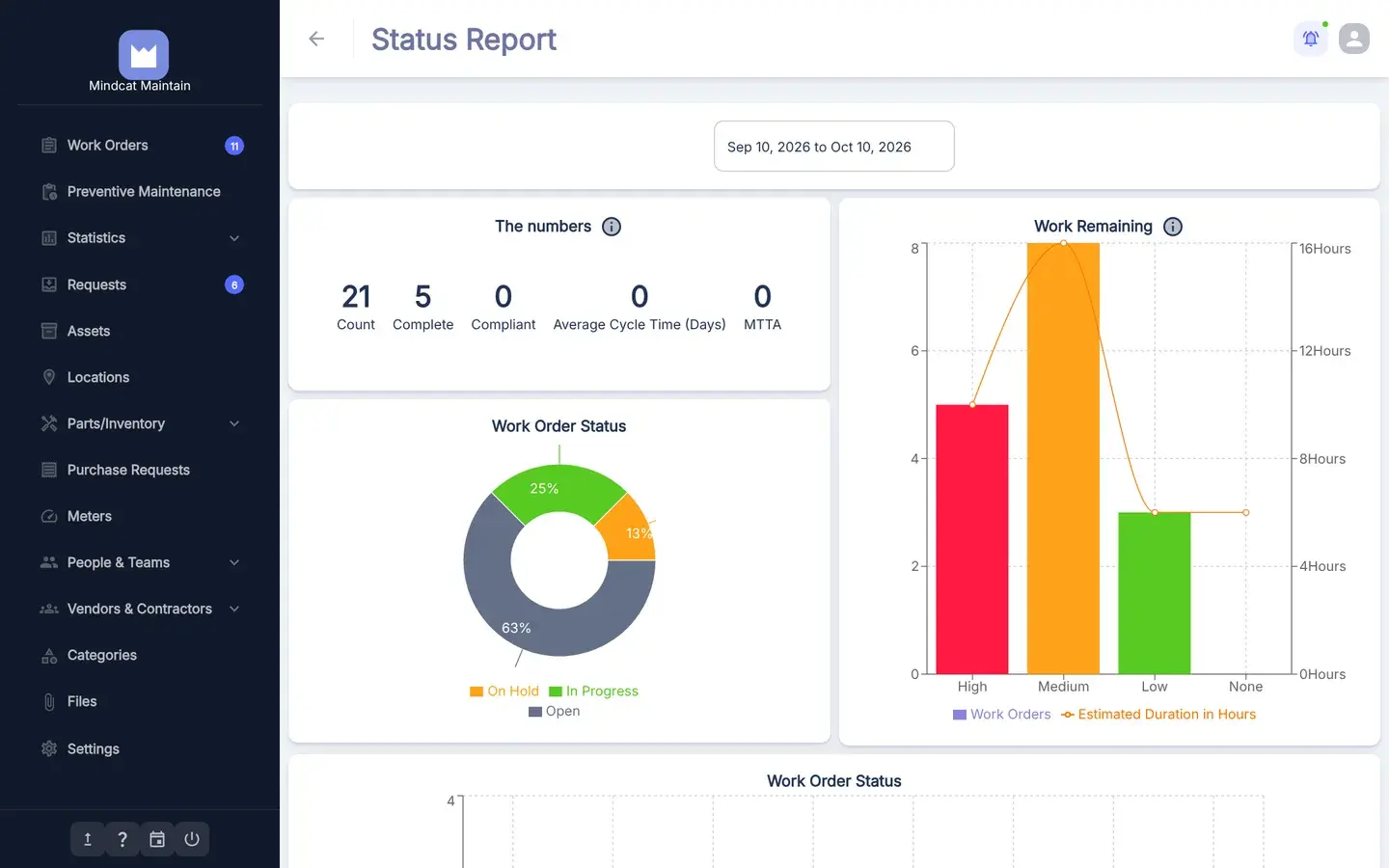1389x868 pixels.
Task: Expand the Statistics submenu chevron
Action: click(234, 238)
